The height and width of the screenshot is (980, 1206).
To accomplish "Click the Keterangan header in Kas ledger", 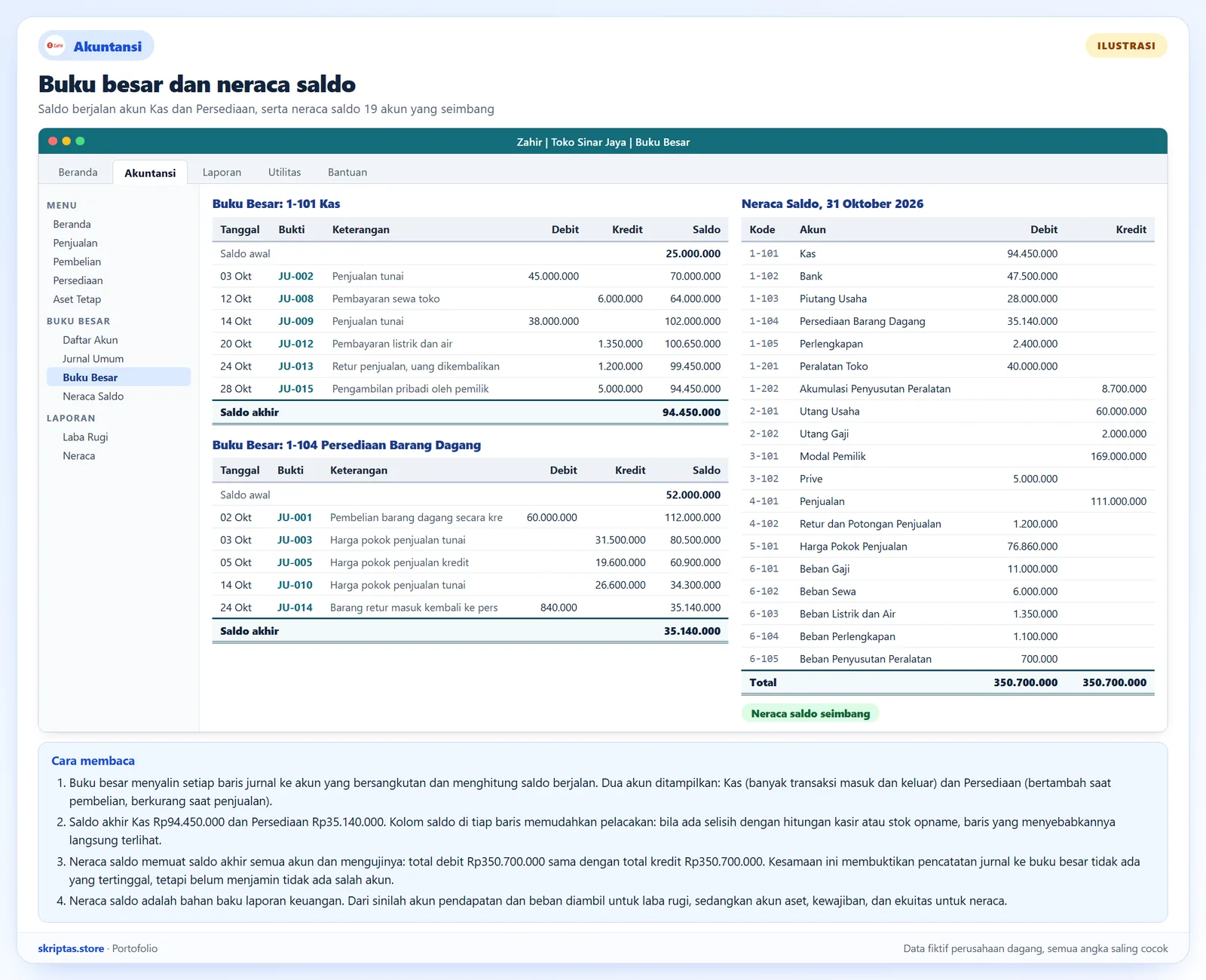I will [x=361, y=229].
